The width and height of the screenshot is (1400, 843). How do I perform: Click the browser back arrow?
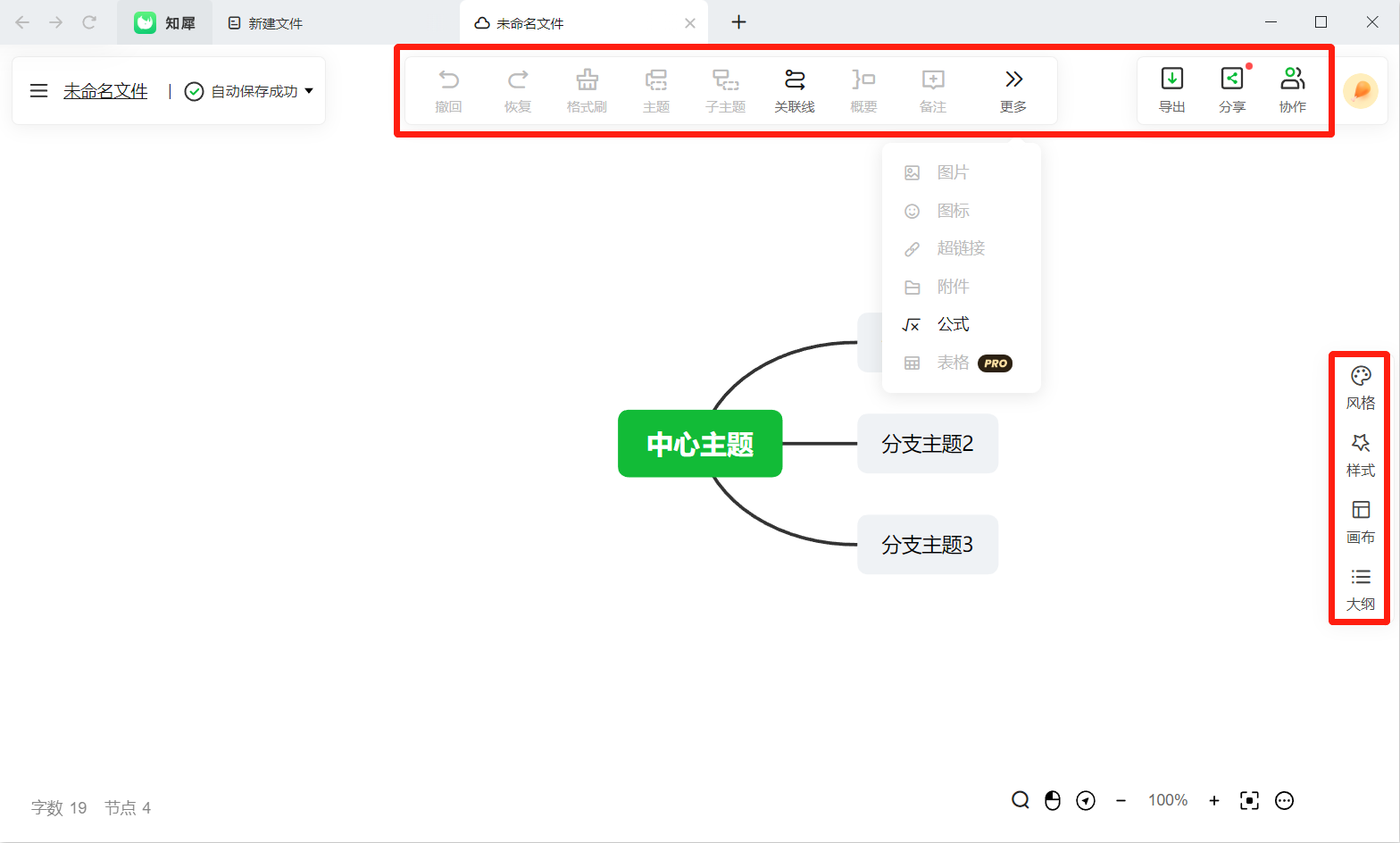pyautogui.click(x=22, y=22)
